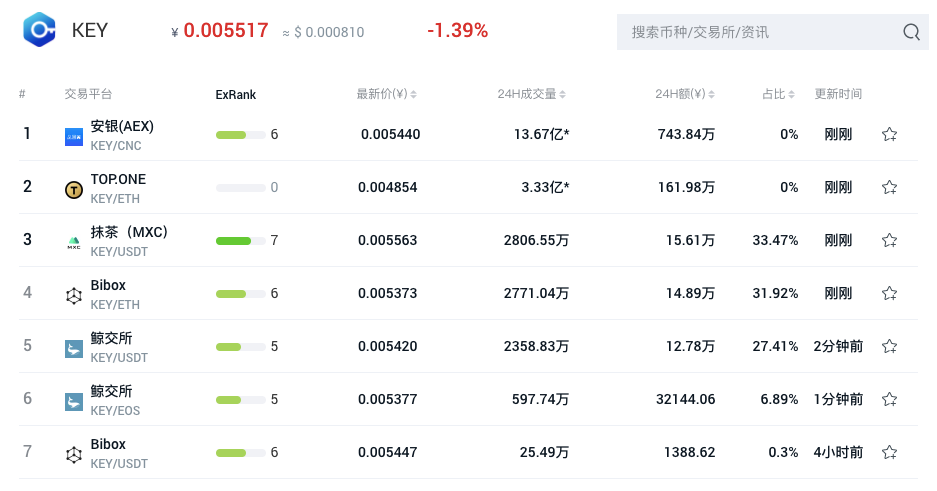Click 鲸交所 logo in KEY/EOS row
This screenshot has height=491, width=937.
click(x=74, y=401)
